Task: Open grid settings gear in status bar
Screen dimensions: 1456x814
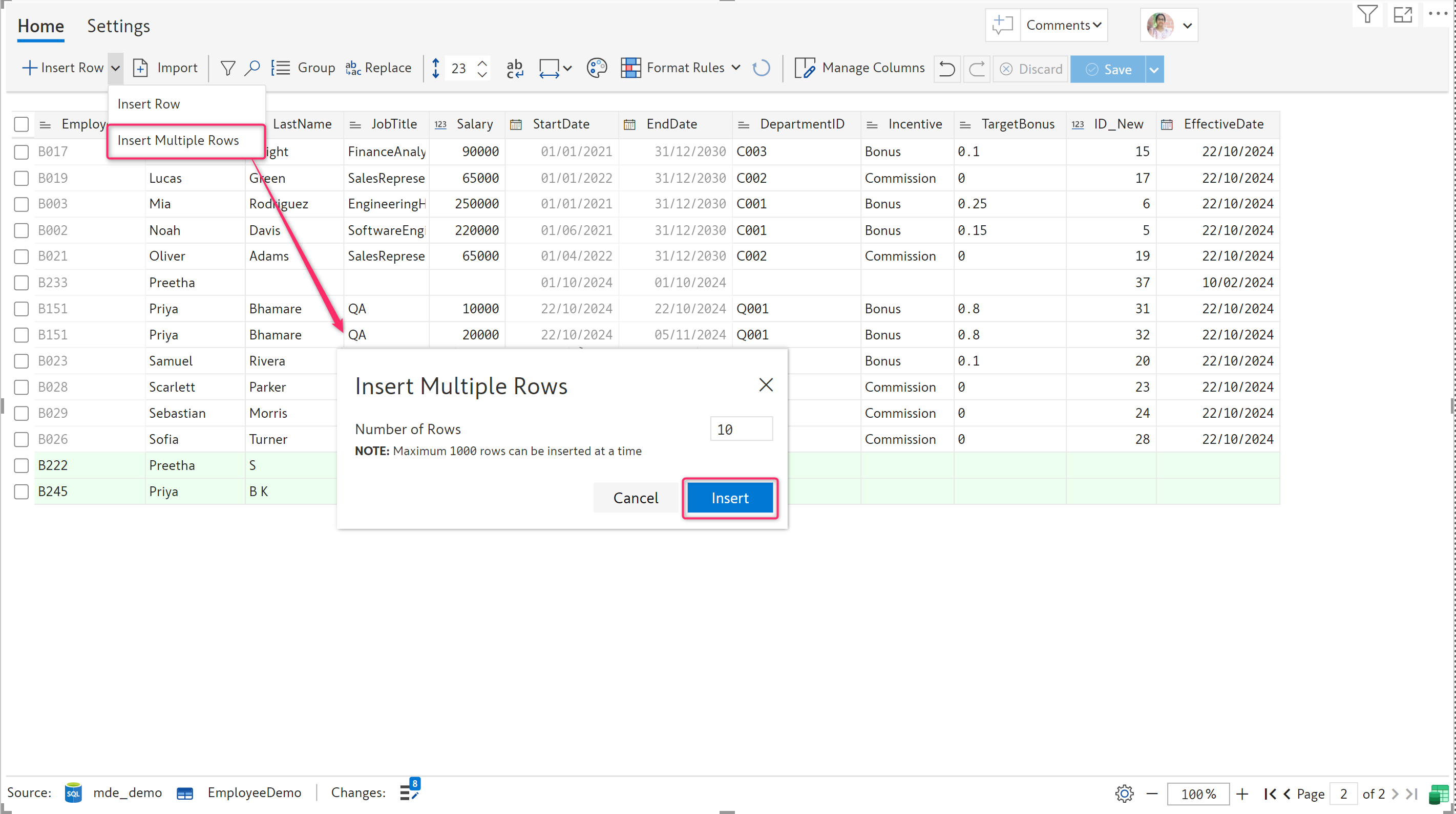Action: click(x=1124, y=793)
